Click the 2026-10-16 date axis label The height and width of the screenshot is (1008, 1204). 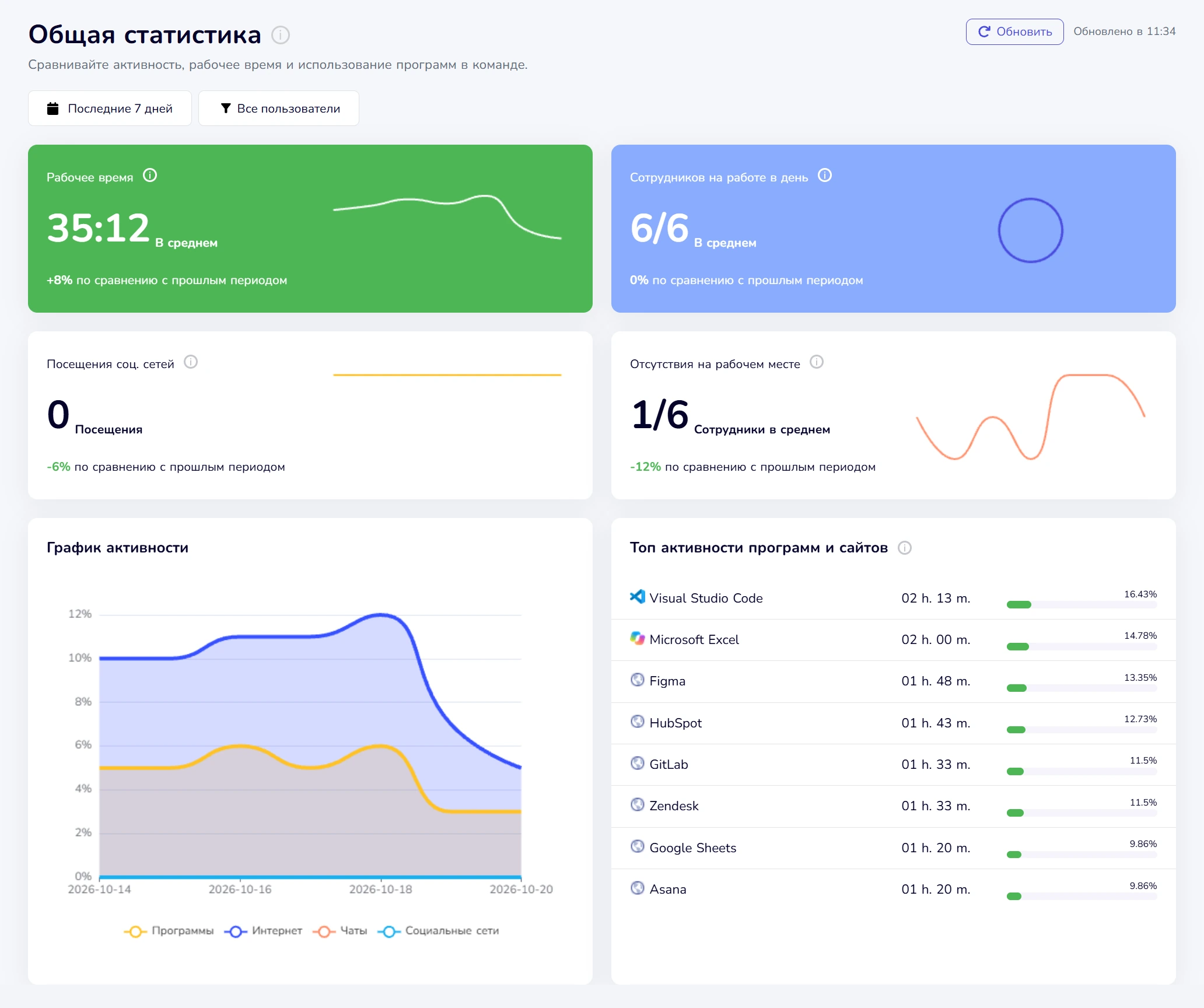[x=240, y=890]
